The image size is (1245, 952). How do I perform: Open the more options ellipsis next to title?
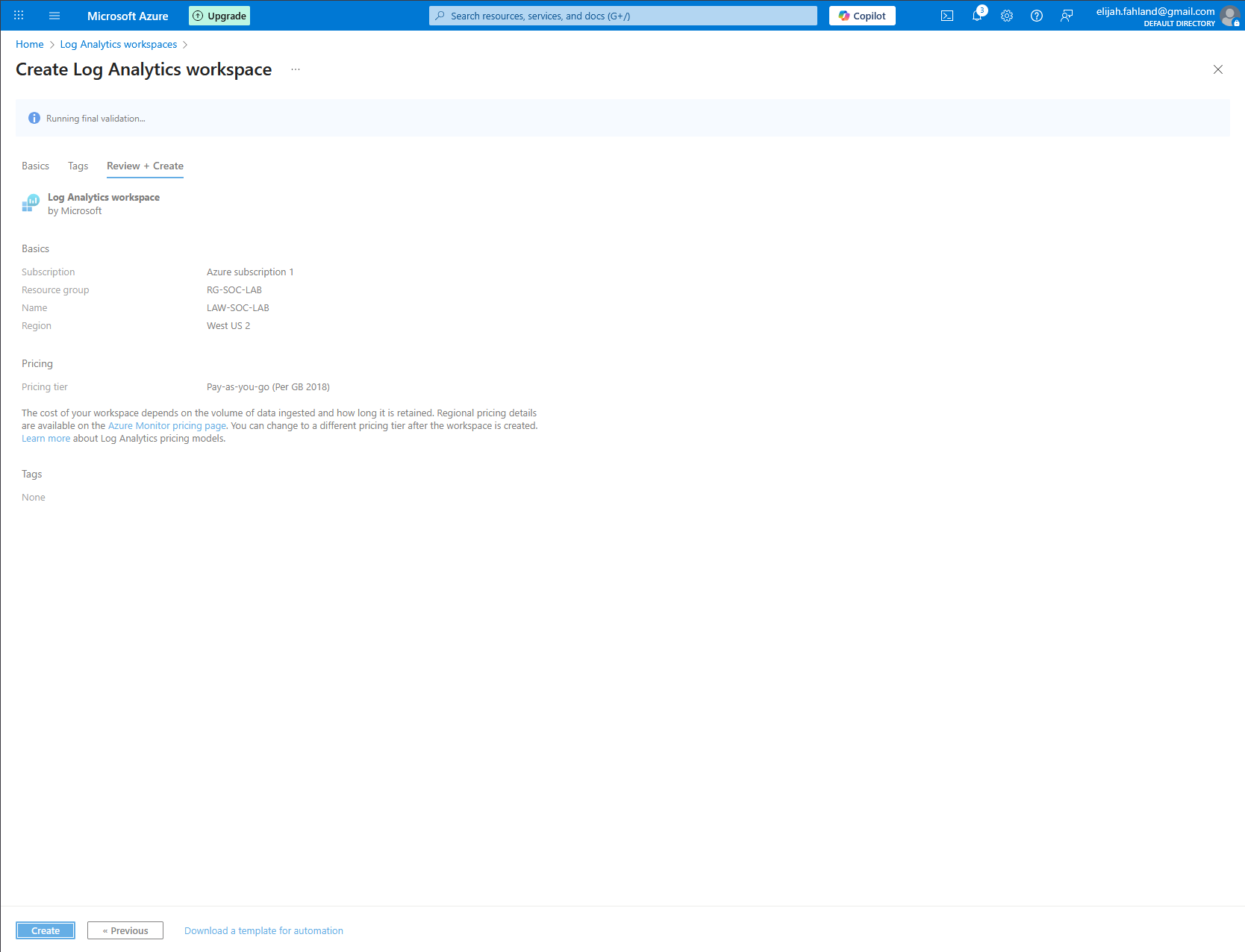[296, 69]
